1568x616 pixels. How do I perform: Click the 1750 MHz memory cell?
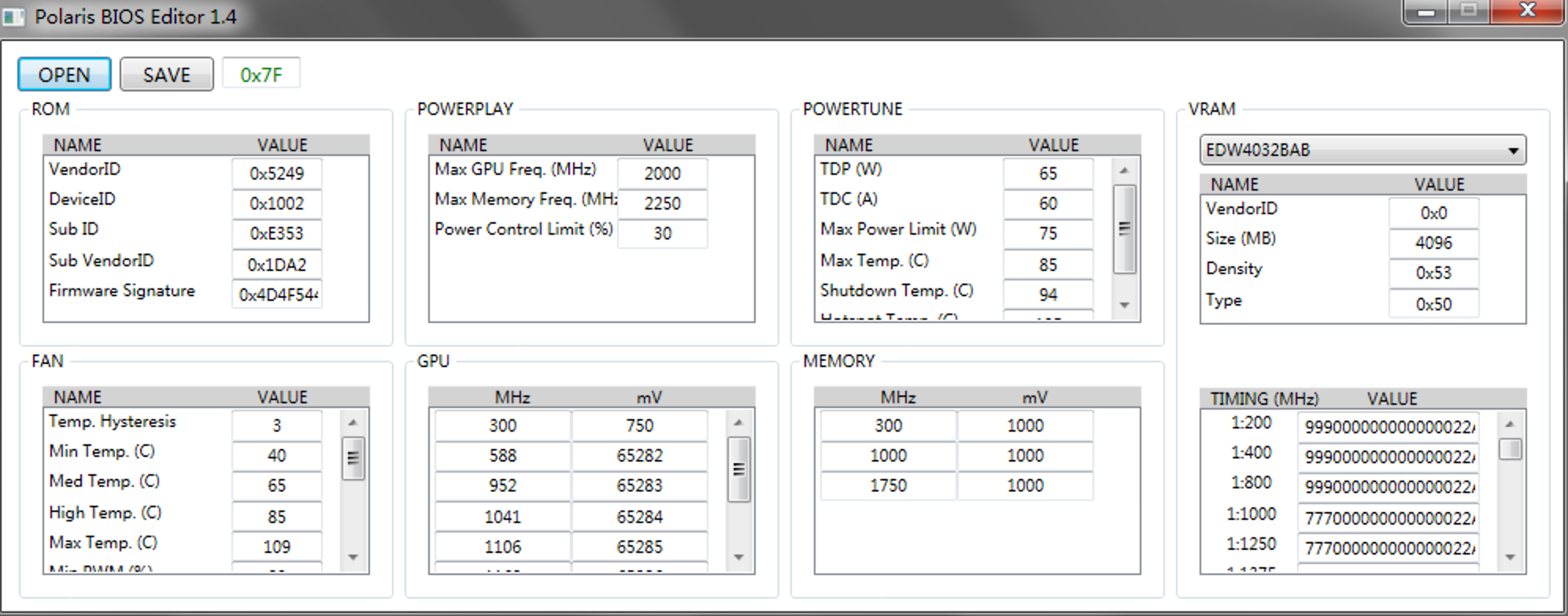click(x=888, y=485)
